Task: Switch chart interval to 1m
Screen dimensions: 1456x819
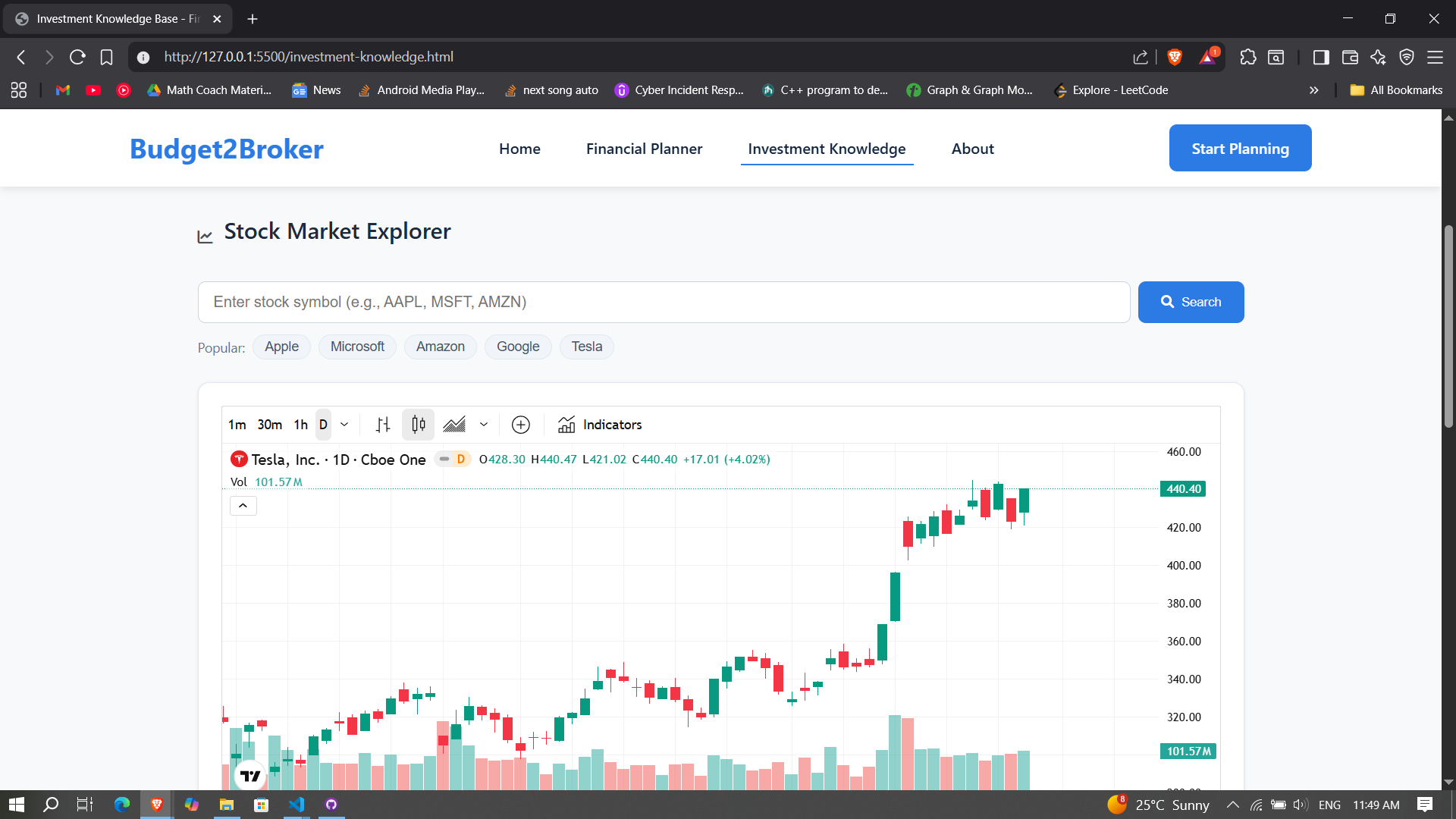Action: pyautogui.click(x=237, y=425)
